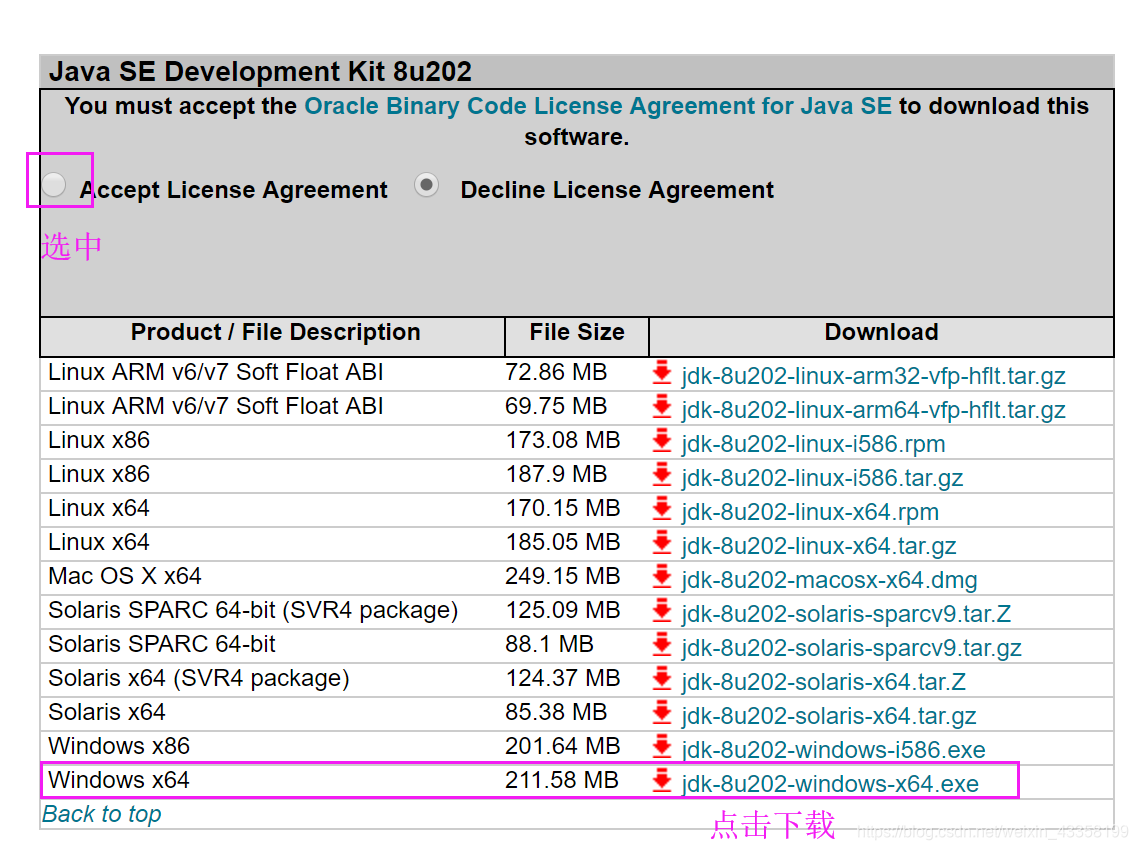Download jdk-8u202-windows-x64.exe
Viewport: 1138px width, 850px height.
(830, 784)
